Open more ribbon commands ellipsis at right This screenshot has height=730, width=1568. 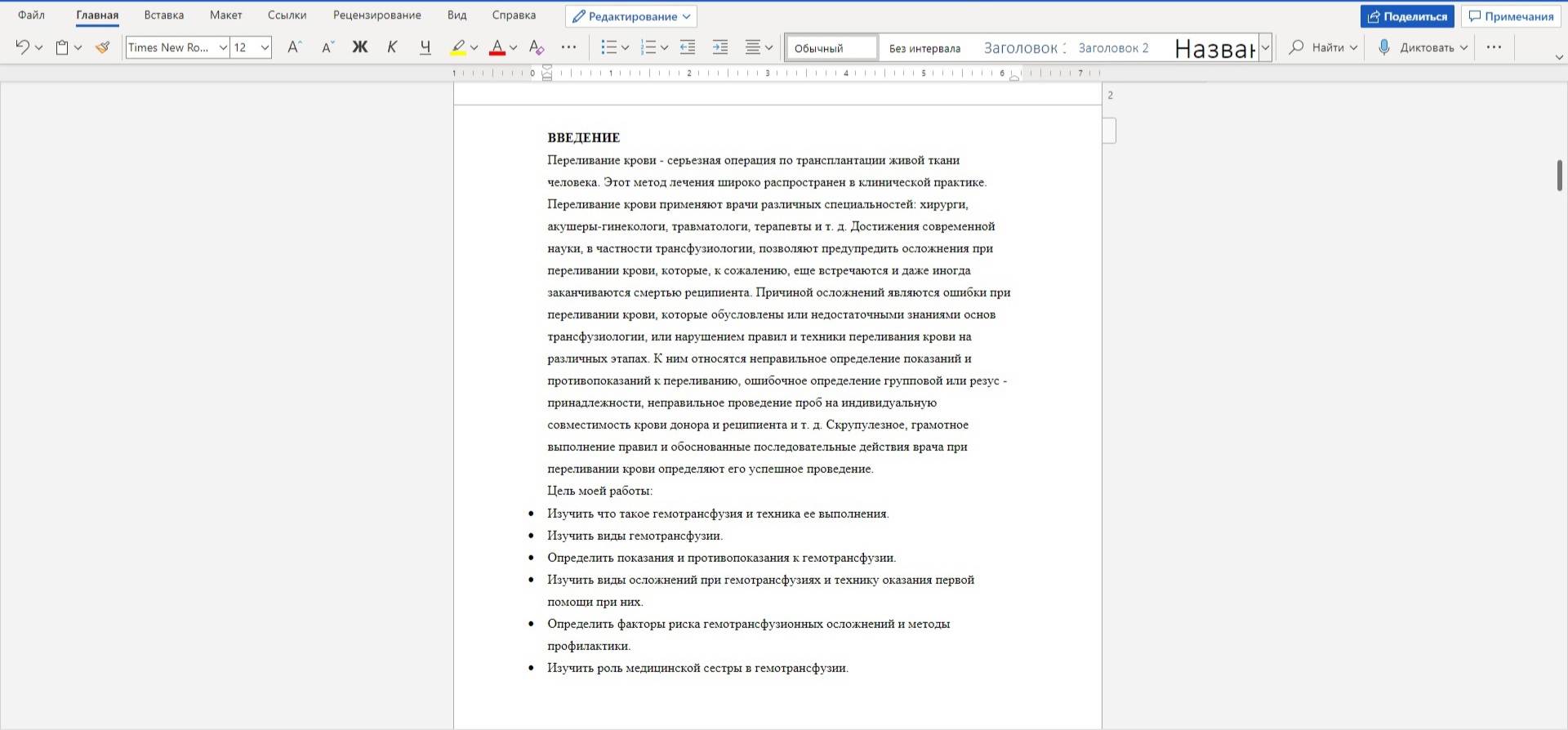[1494, 47]
